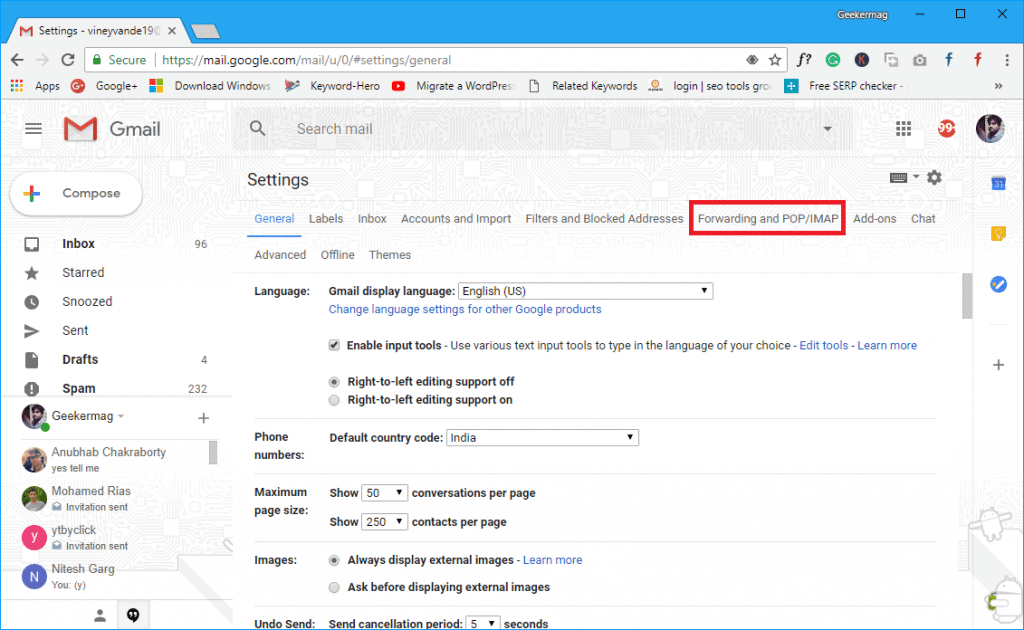Image resolution: width=1024 pixels, height=630 pixels.
Task: Click the Compose button
Action: coord(76,193)
